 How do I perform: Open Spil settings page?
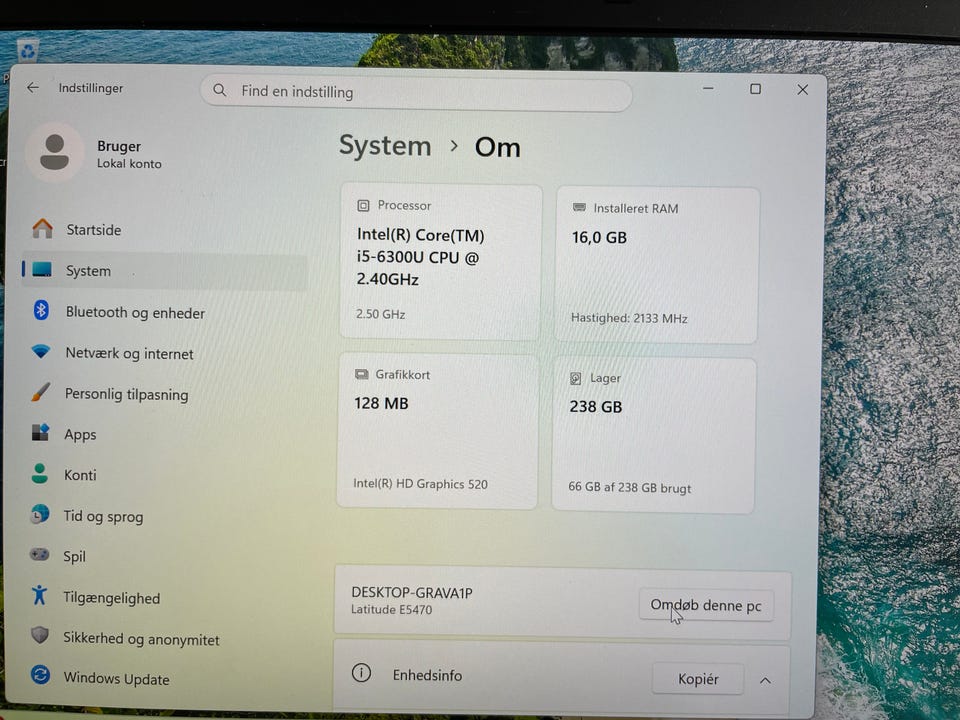pyautogui.click(x=163, y=556)
